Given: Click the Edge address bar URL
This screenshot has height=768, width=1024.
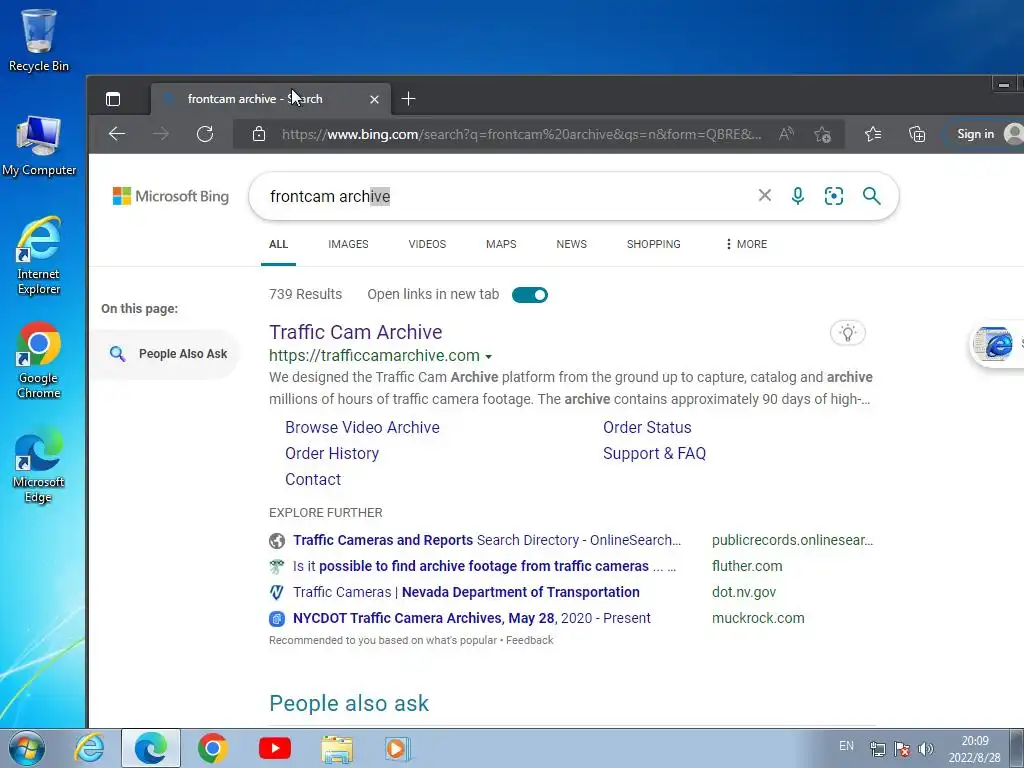Looking at the screenshot, I should [521, 135].
